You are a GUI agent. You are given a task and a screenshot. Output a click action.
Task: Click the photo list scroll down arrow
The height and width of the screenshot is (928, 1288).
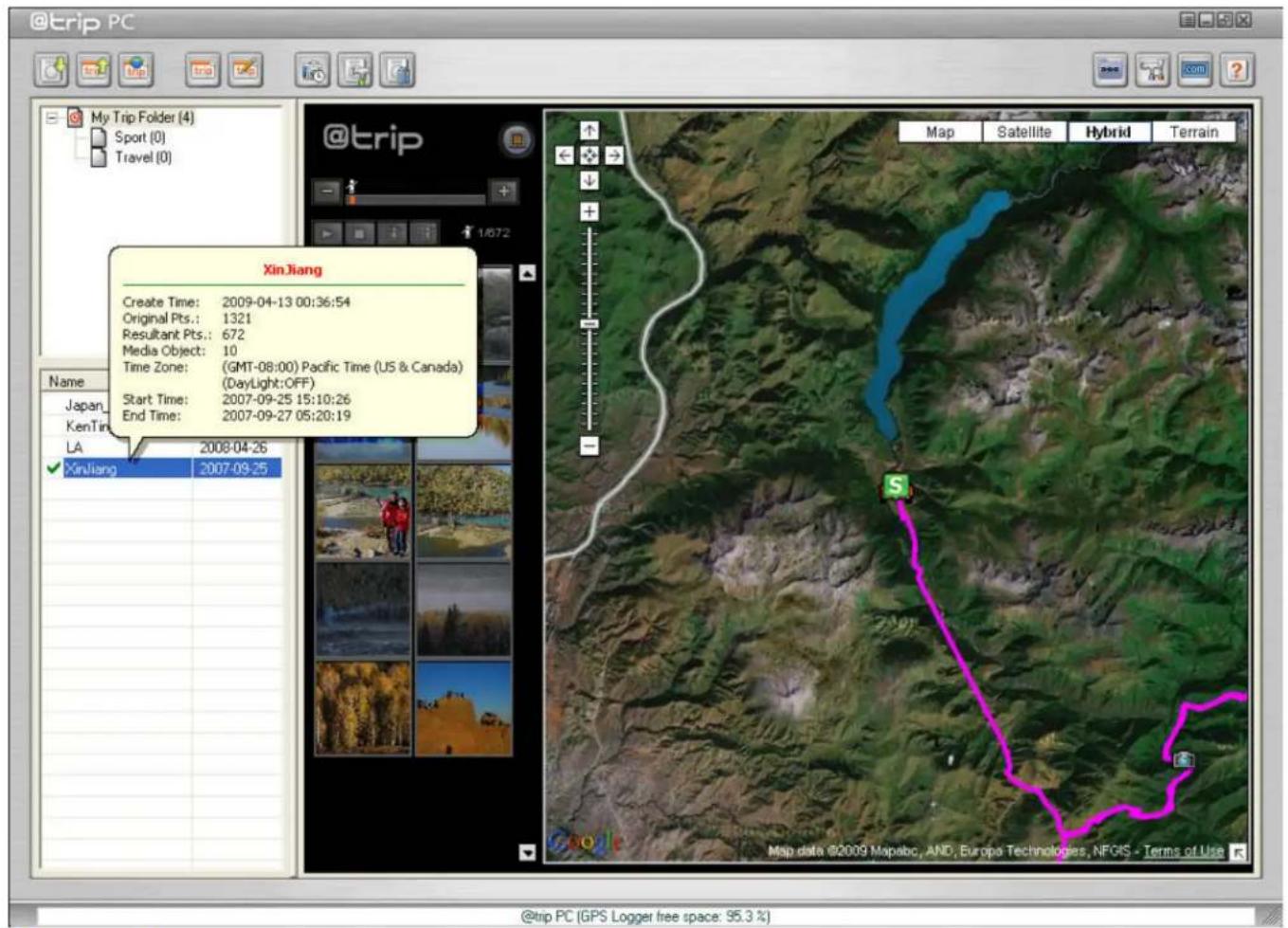[528, 852]
